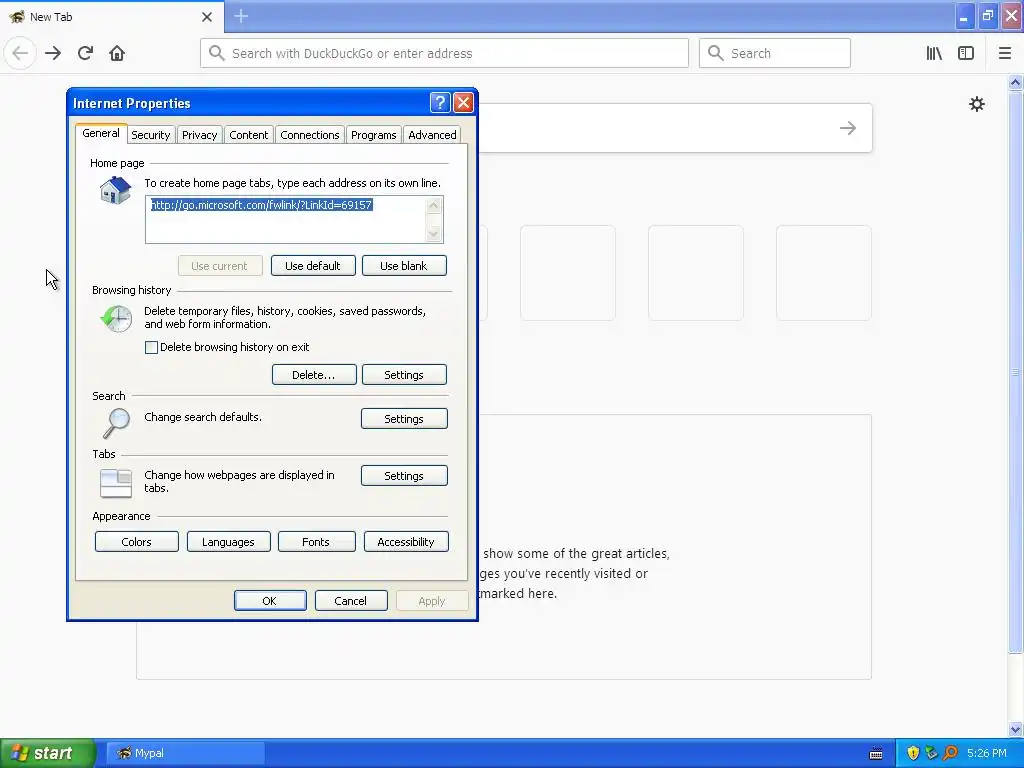This screenshot has width=1024, height=768.
Task: Open a new tab with plus icon
Action: click(241, 16)
